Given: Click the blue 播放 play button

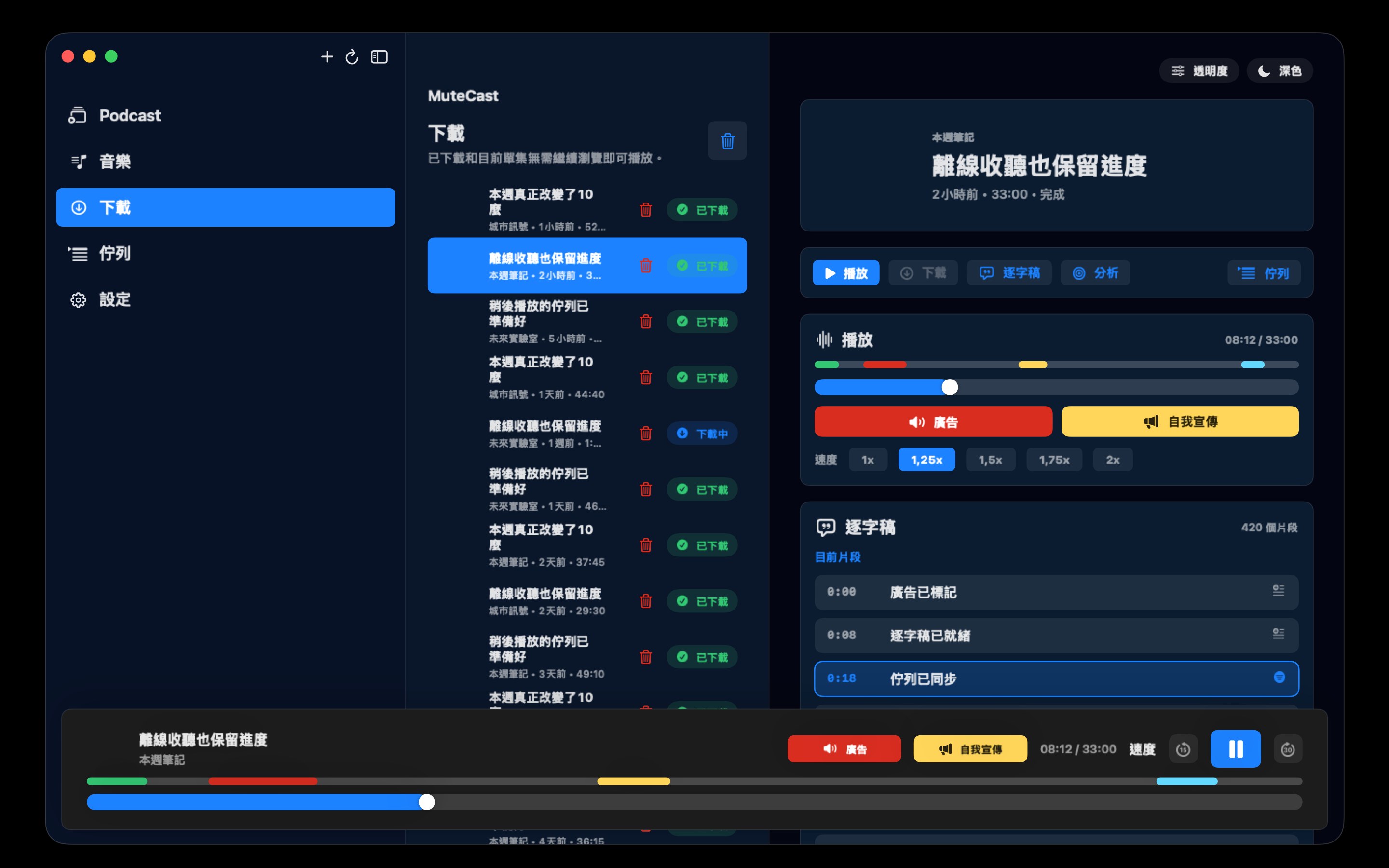Looking at the screenshot, I should [846, 272].
